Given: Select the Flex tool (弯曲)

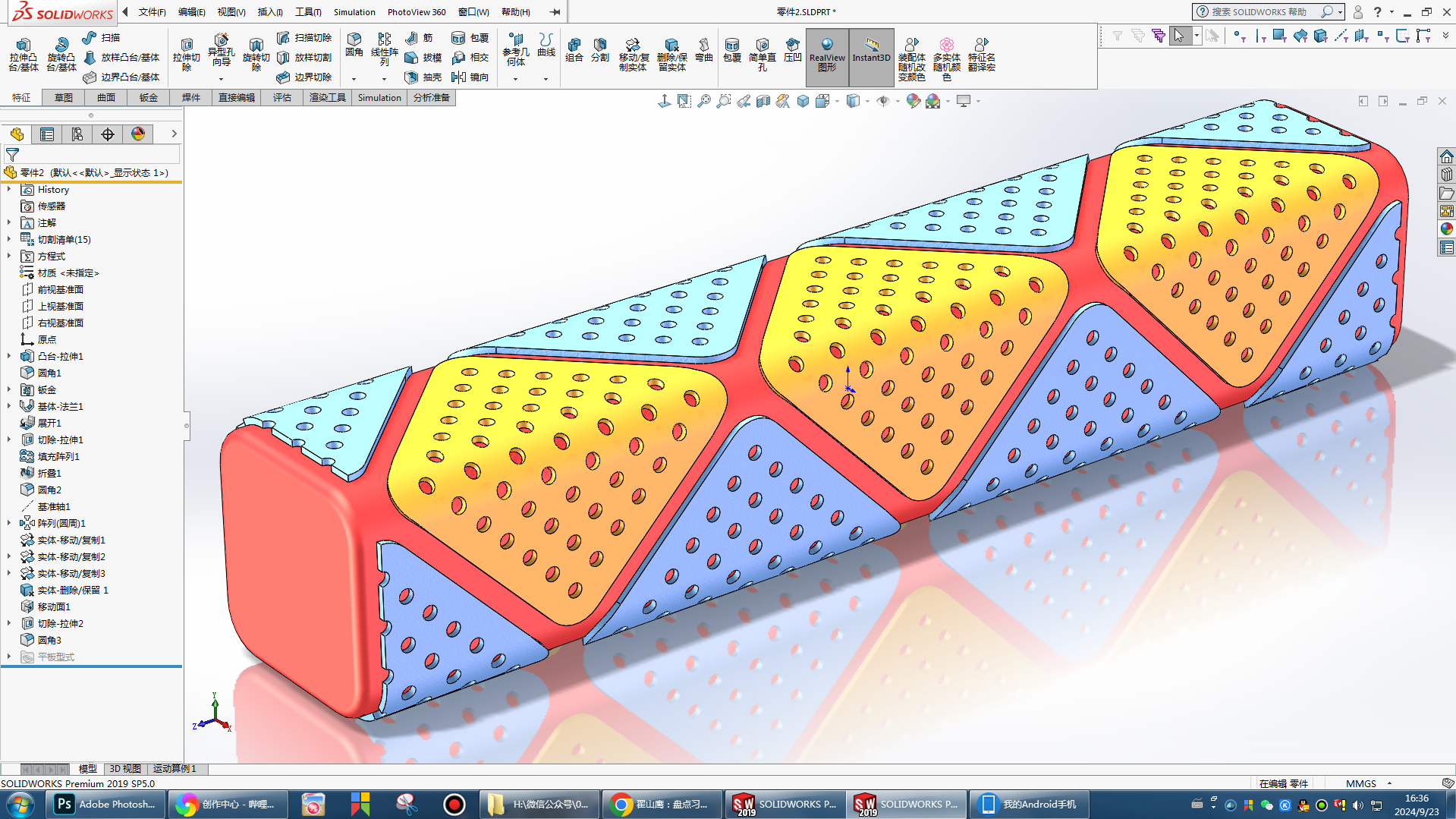Looking at the screenshot, I should [x=704, y=50].
